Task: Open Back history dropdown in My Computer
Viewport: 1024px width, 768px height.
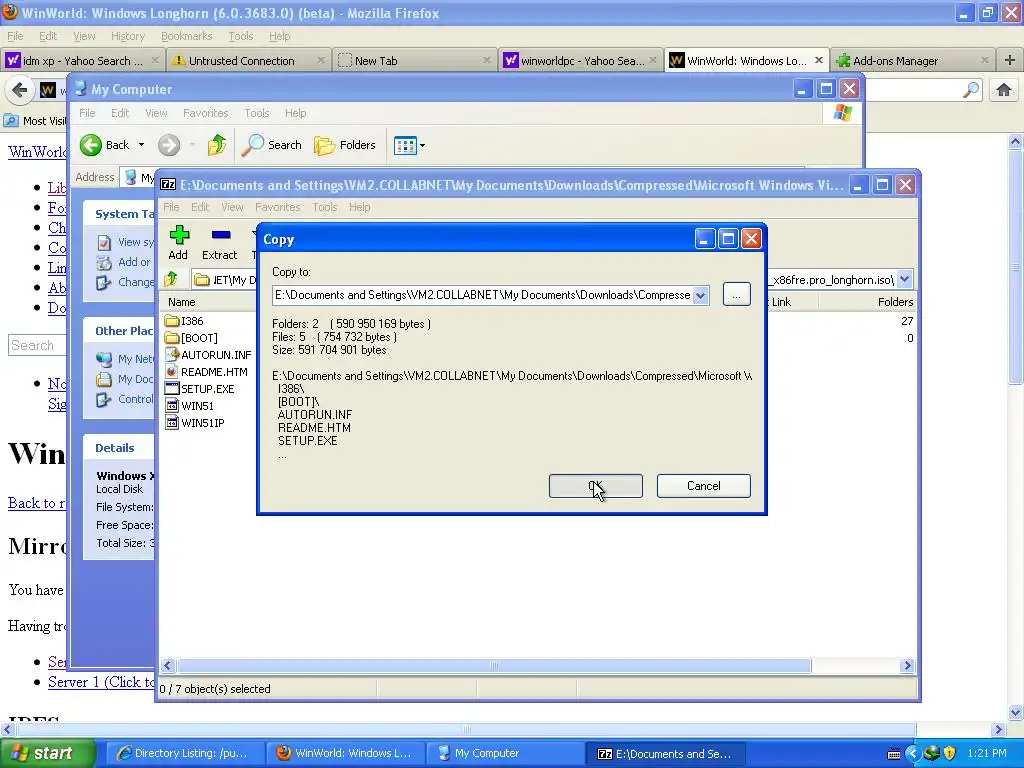Action: click(x=141, y=145)
